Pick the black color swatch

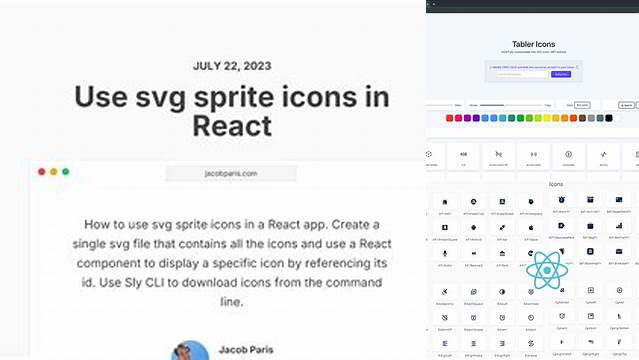(x=609, y=118)
